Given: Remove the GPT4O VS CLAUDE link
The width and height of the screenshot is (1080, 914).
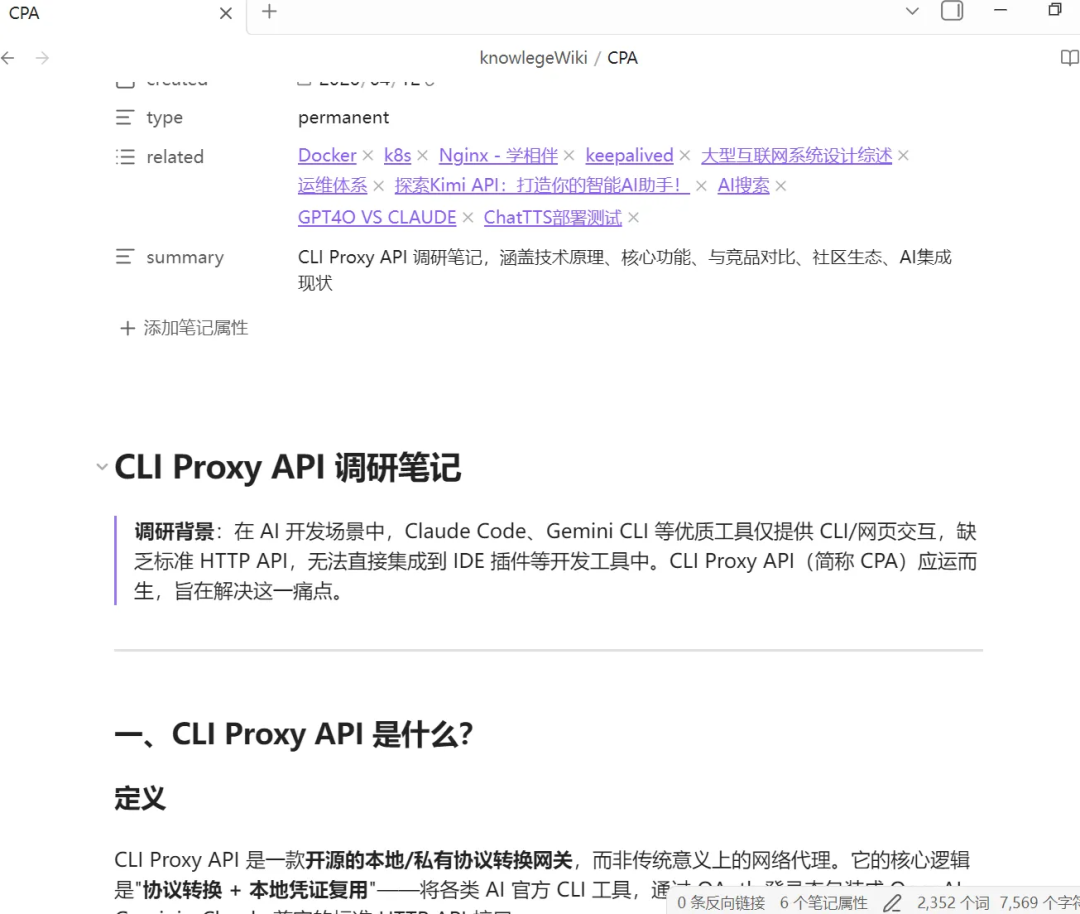Looking at the screenshot, I should (468, 218).
